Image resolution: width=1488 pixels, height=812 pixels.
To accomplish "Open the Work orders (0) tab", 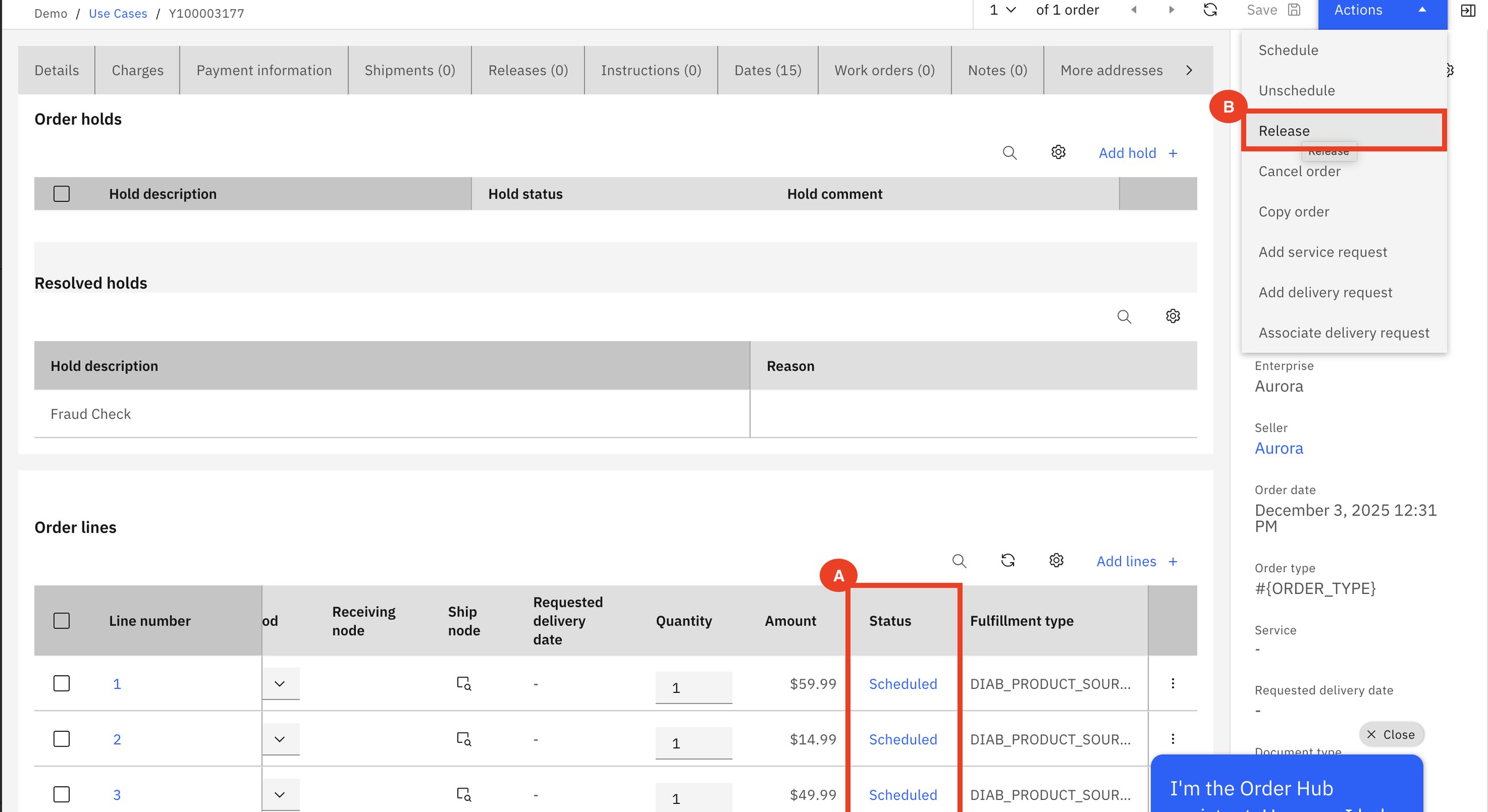I will [884, 70].
